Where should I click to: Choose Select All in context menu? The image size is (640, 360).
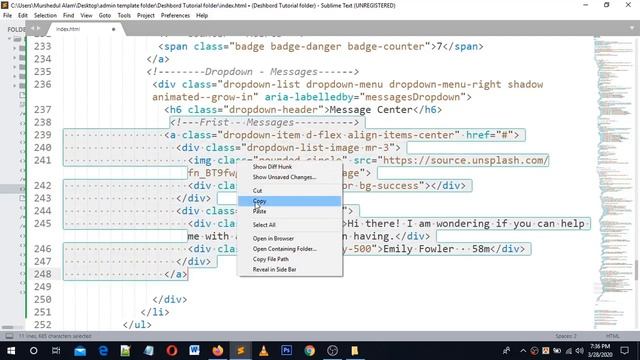click(290, 225)
